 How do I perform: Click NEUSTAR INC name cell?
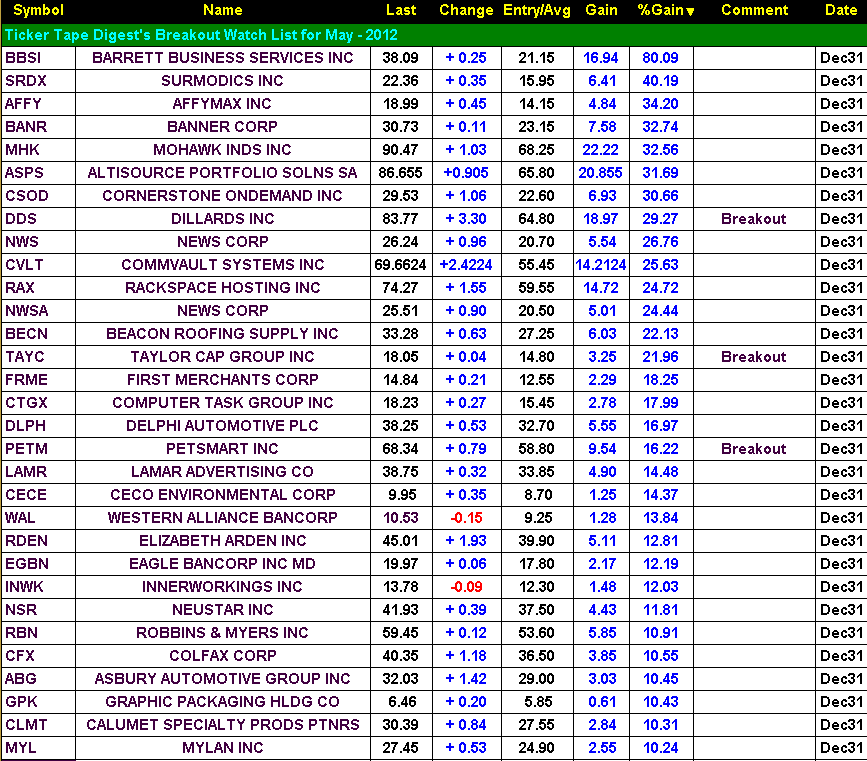point(222,609)
